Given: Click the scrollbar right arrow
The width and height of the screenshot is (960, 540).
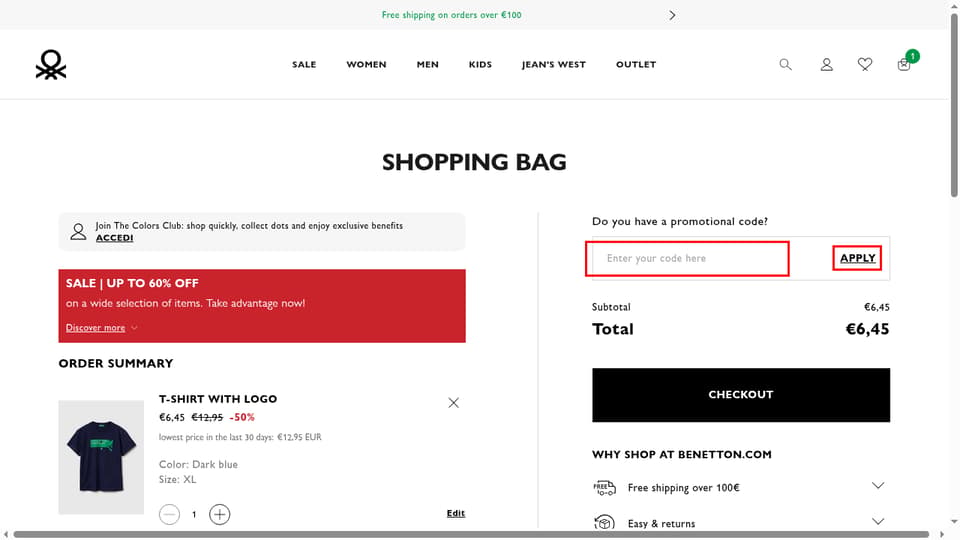Looking at the screenshot, I should pos(942,534).
